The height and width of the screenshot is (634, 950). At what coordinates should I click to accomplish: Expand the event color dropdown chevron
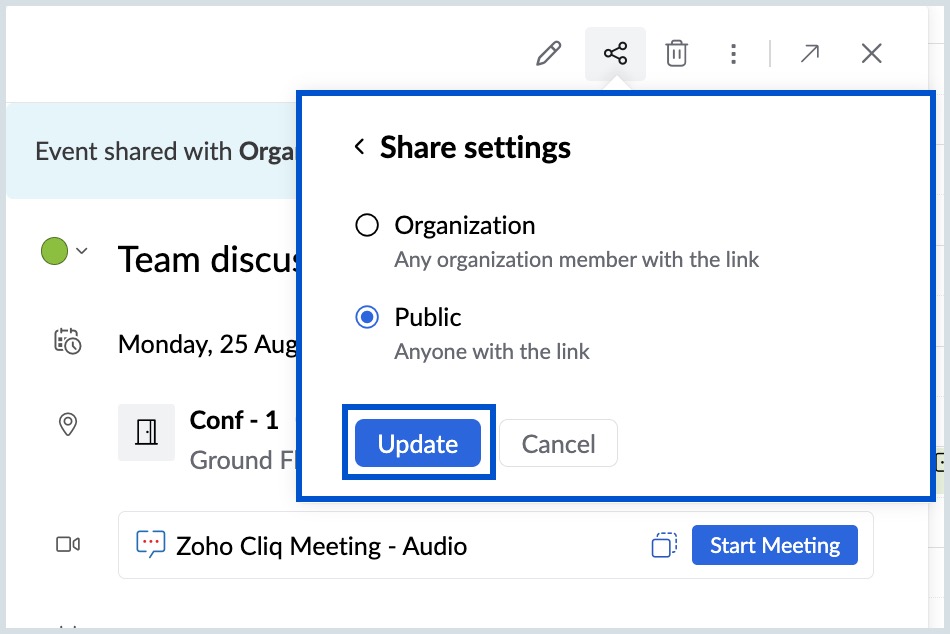click(82, 251)
